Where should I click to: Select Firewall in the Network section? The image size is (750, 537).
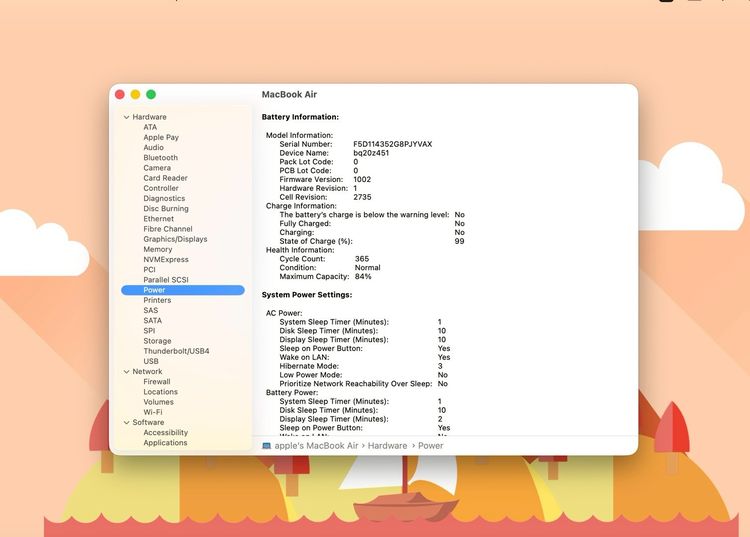click(157, 382)
